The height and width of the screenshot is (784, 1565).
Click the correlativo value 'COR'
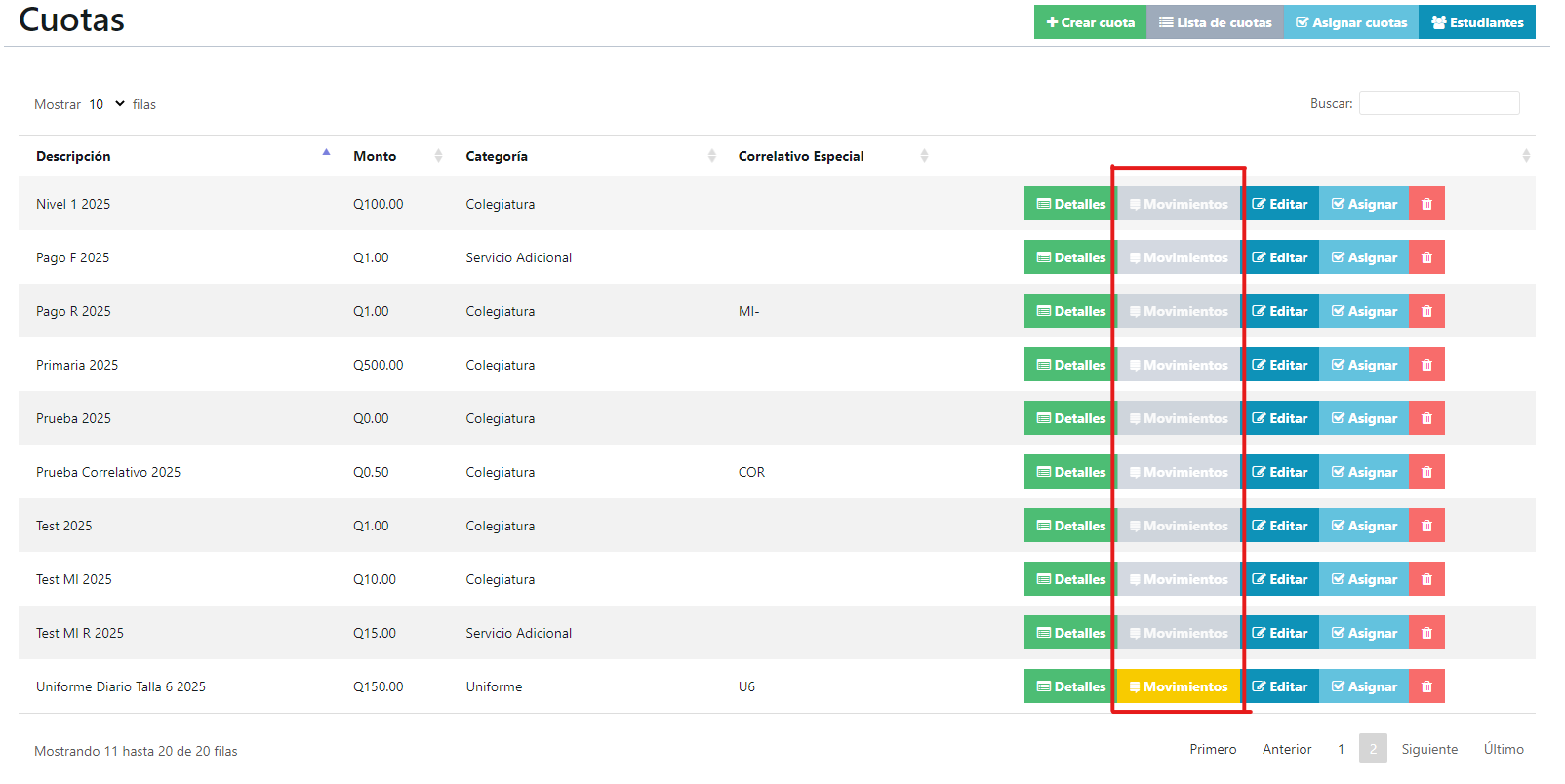pos(751,472)
